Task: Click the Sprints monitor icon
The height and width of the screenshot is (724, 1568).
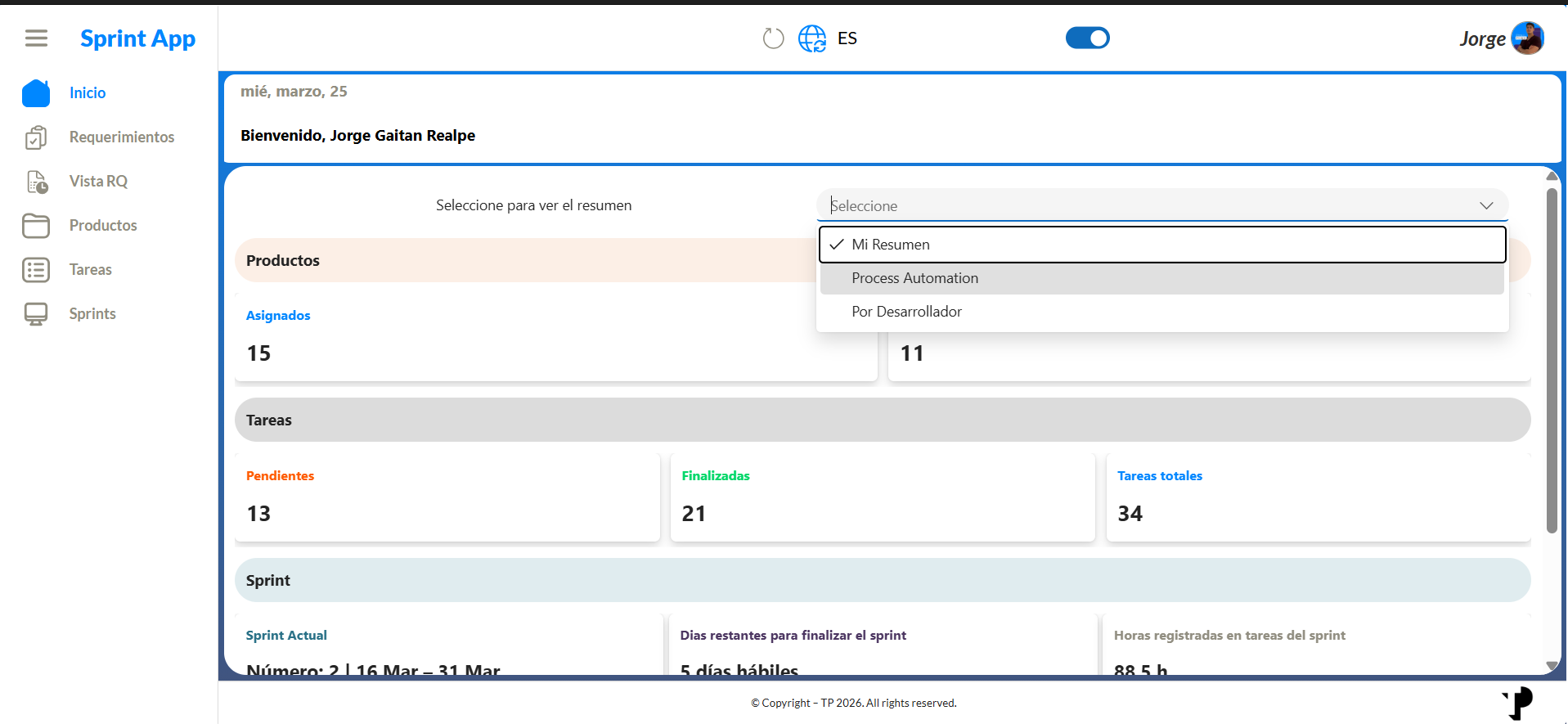Action: pyautogui.click(x=36, y=314)
